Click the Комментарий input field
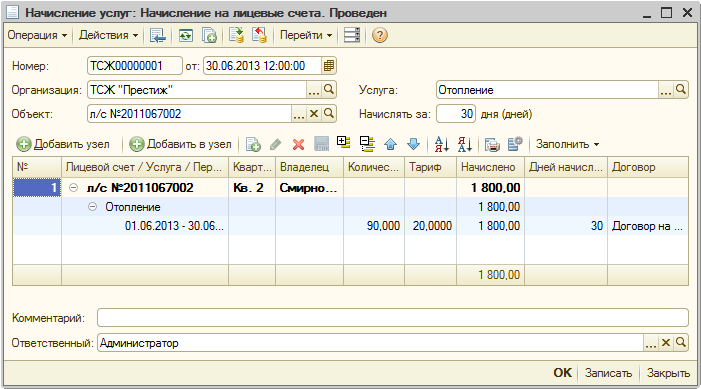 393,318
